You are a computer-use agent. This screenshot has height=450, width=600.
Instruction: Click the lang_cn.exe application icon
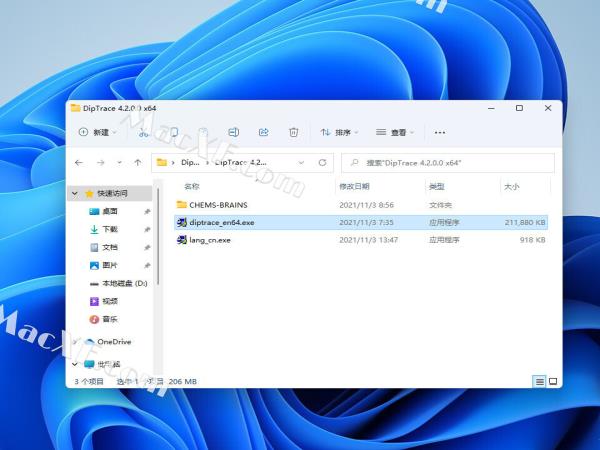click(181, 240)
